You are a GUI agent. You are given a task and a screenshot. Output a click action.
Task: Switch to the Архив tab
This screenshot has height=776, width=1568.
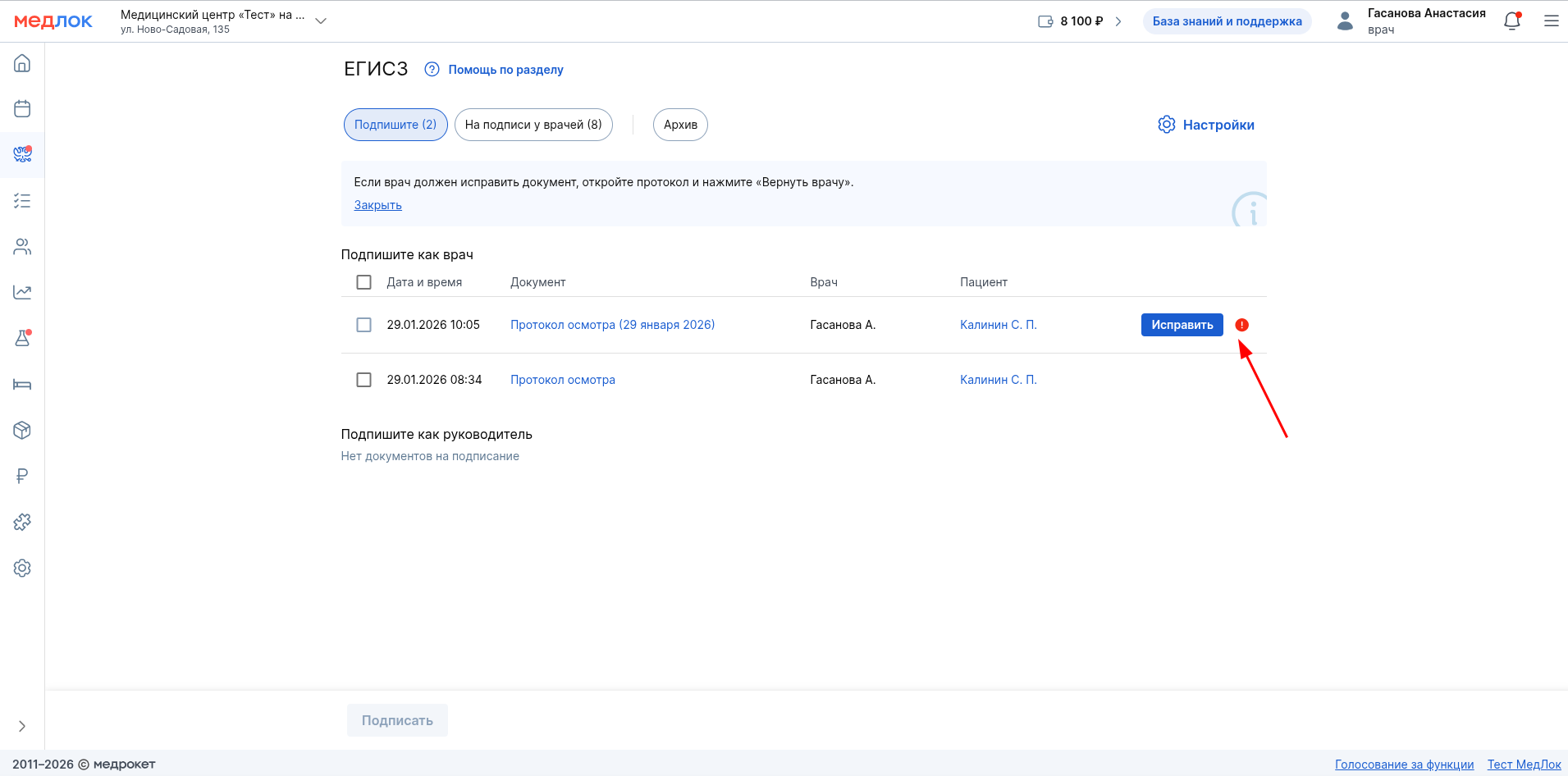[x=680, y=125]
